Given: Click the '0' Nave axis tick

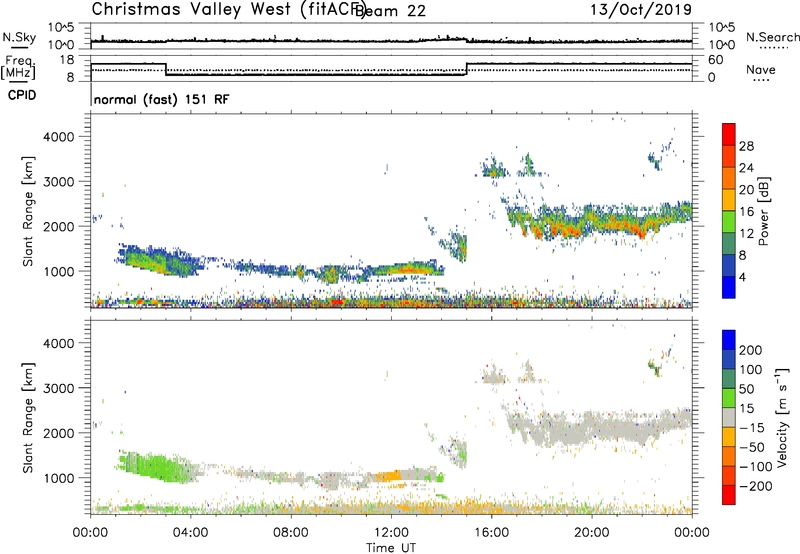Looking at the screenshot, I should pos(712,78).
